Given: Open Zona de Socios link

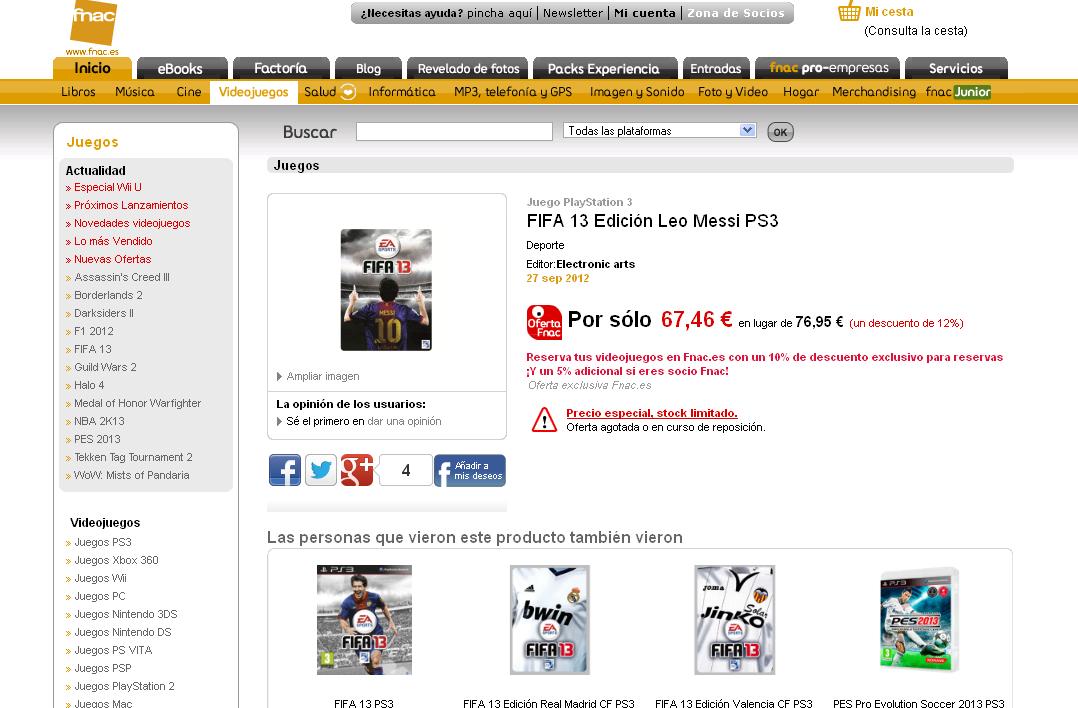Looking at the screenshot, I should pyautogui.click(x=736, y=13).
